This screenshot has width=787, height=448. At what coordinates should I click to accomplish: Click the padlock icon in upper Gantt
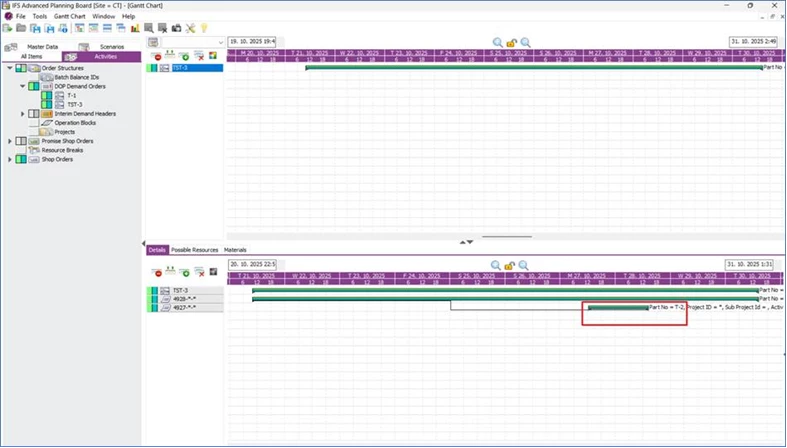point(511,43)
